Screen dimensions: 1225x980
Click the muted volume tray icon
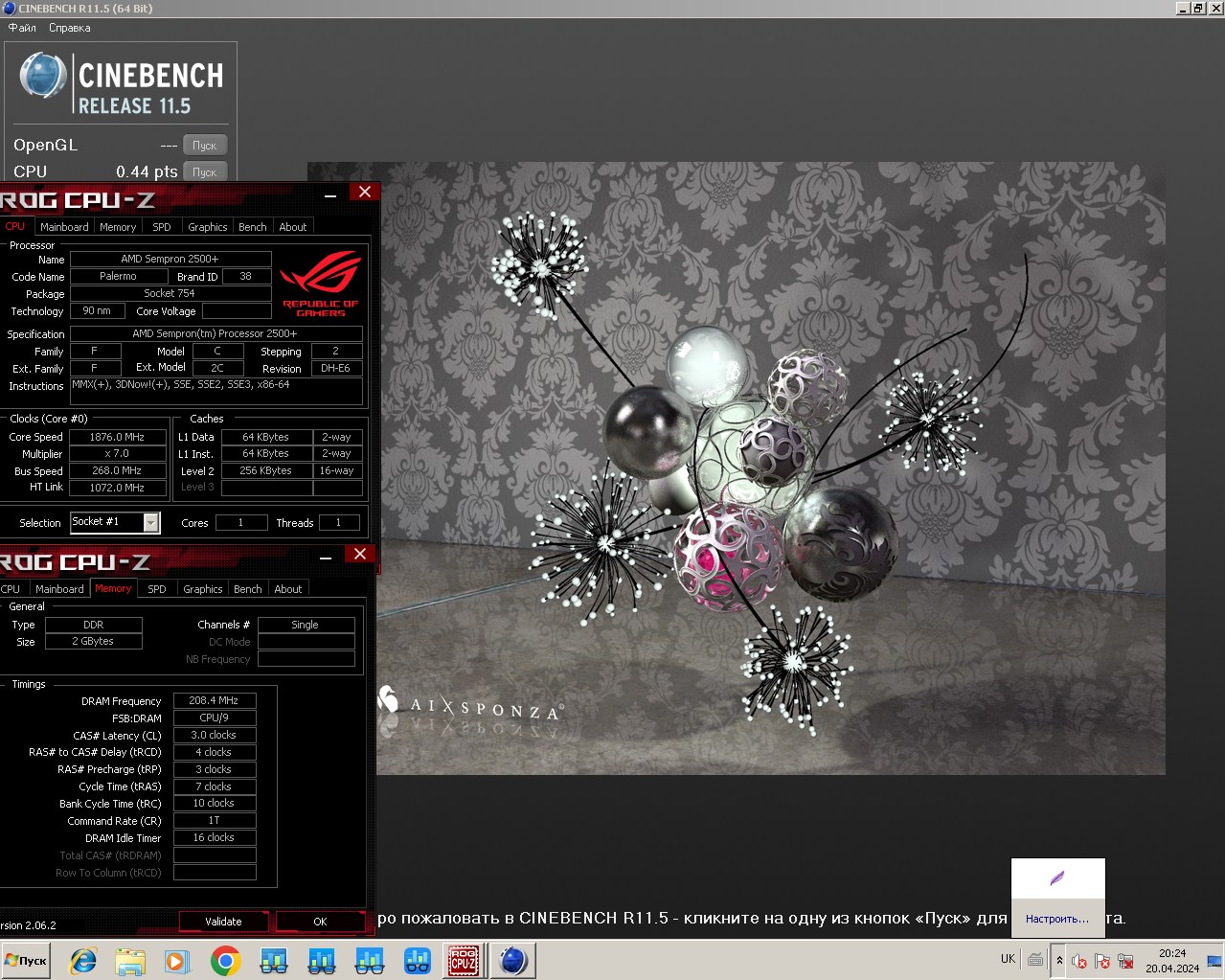1079,961
